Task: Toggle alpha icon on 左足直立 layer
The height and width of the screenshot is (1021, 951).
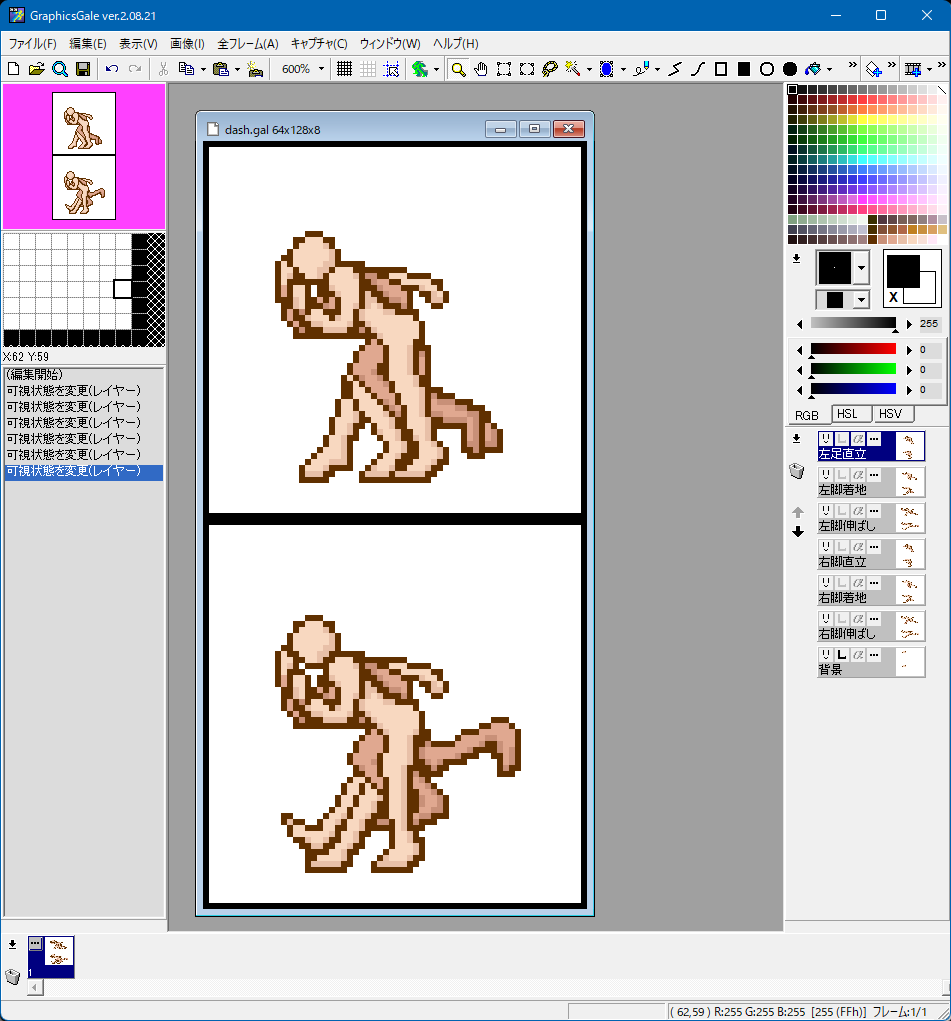Action: click(x=859, y=439)
